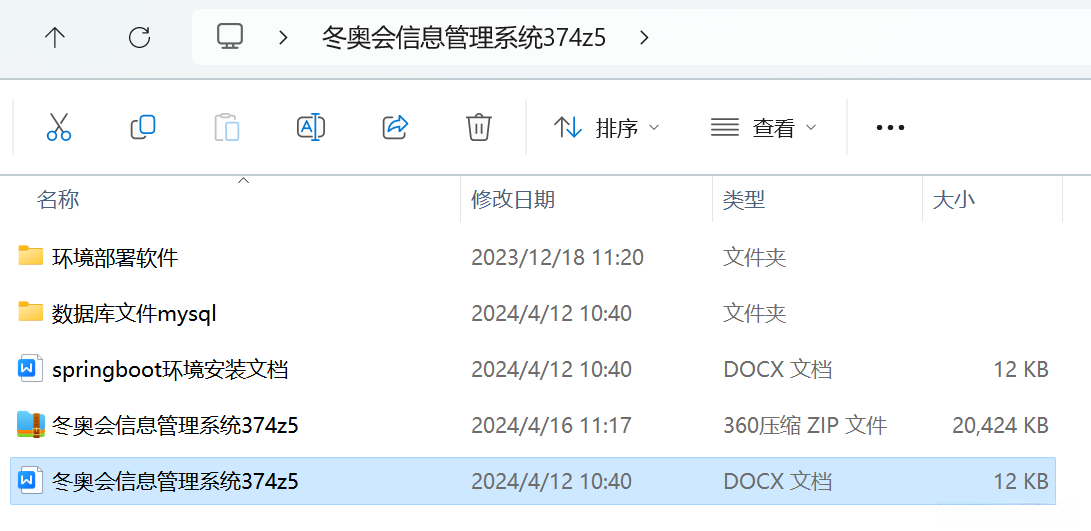
Task: Click the Delete trash can icon
Action: tap(479, 127)
